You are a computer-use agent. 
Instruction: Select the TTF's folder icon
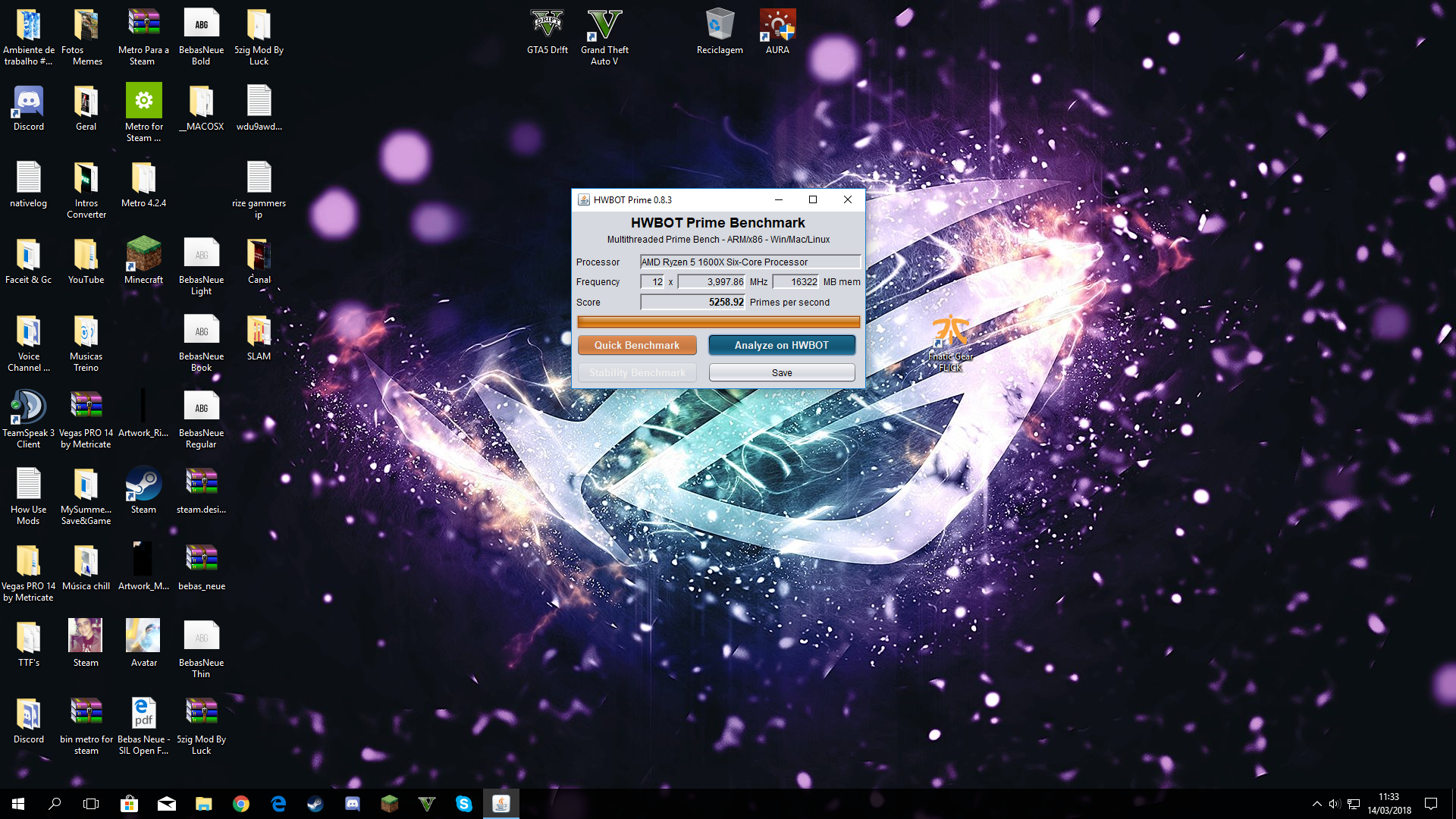29,644
